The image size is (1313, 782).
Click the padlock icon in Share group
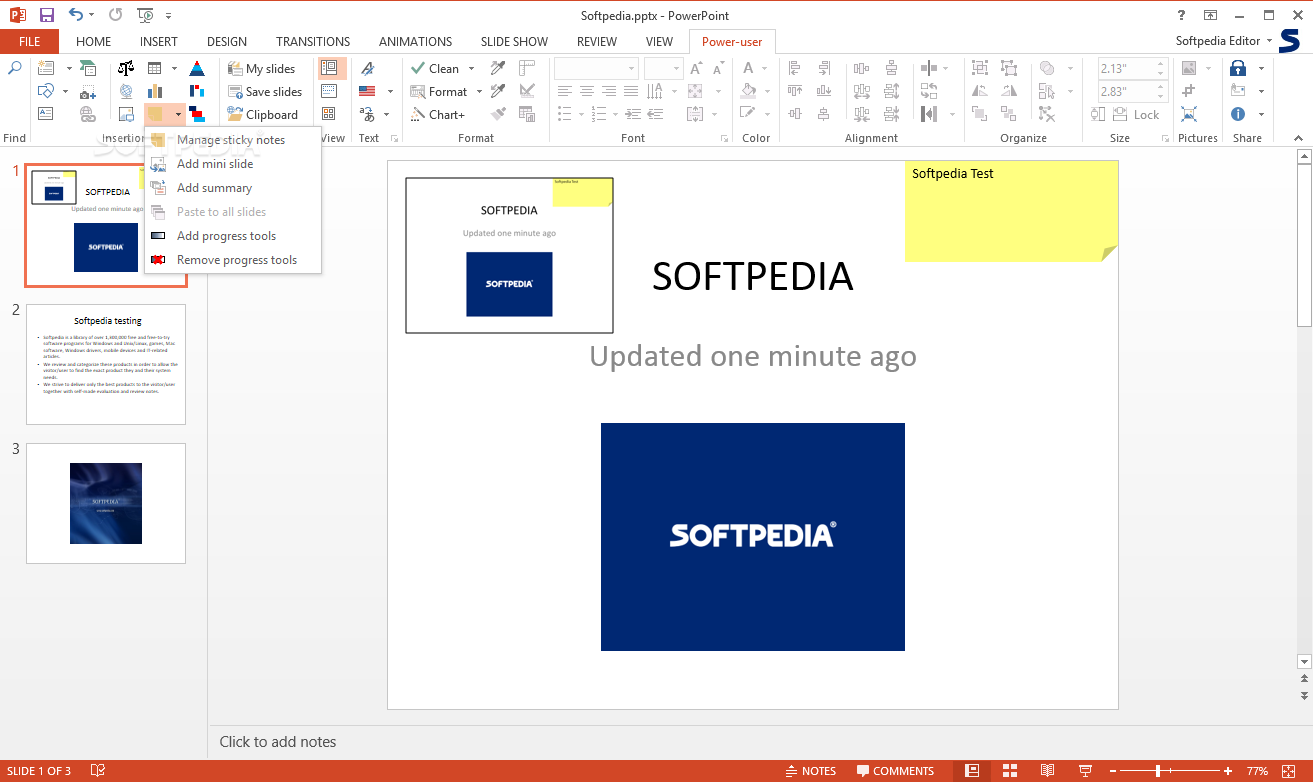[1238, 68]
